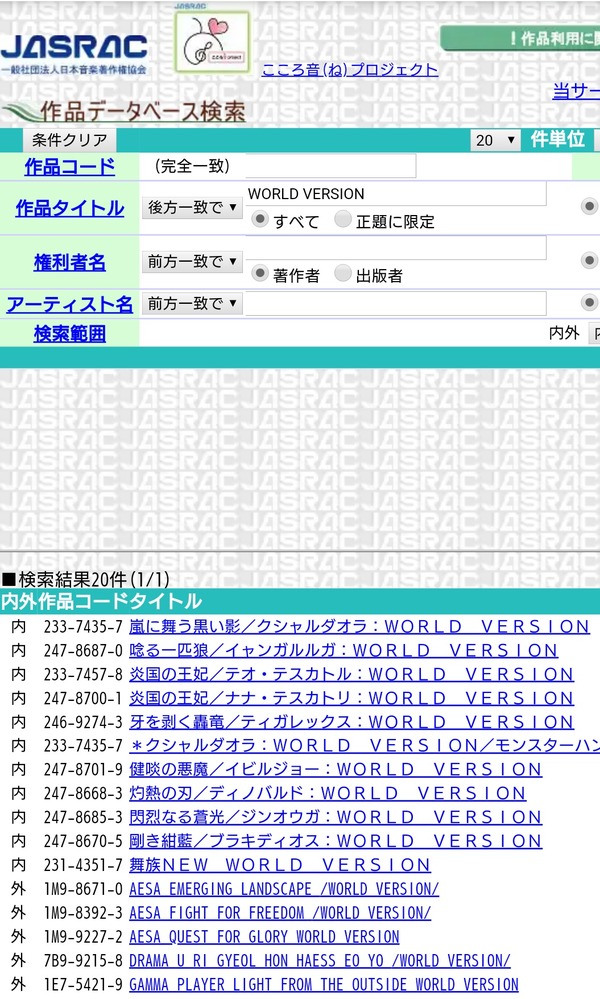This screenshot has height=999, width=600.
Task: Focus the 作品コード (完全一致) input field
Action: tap(331, 166)
